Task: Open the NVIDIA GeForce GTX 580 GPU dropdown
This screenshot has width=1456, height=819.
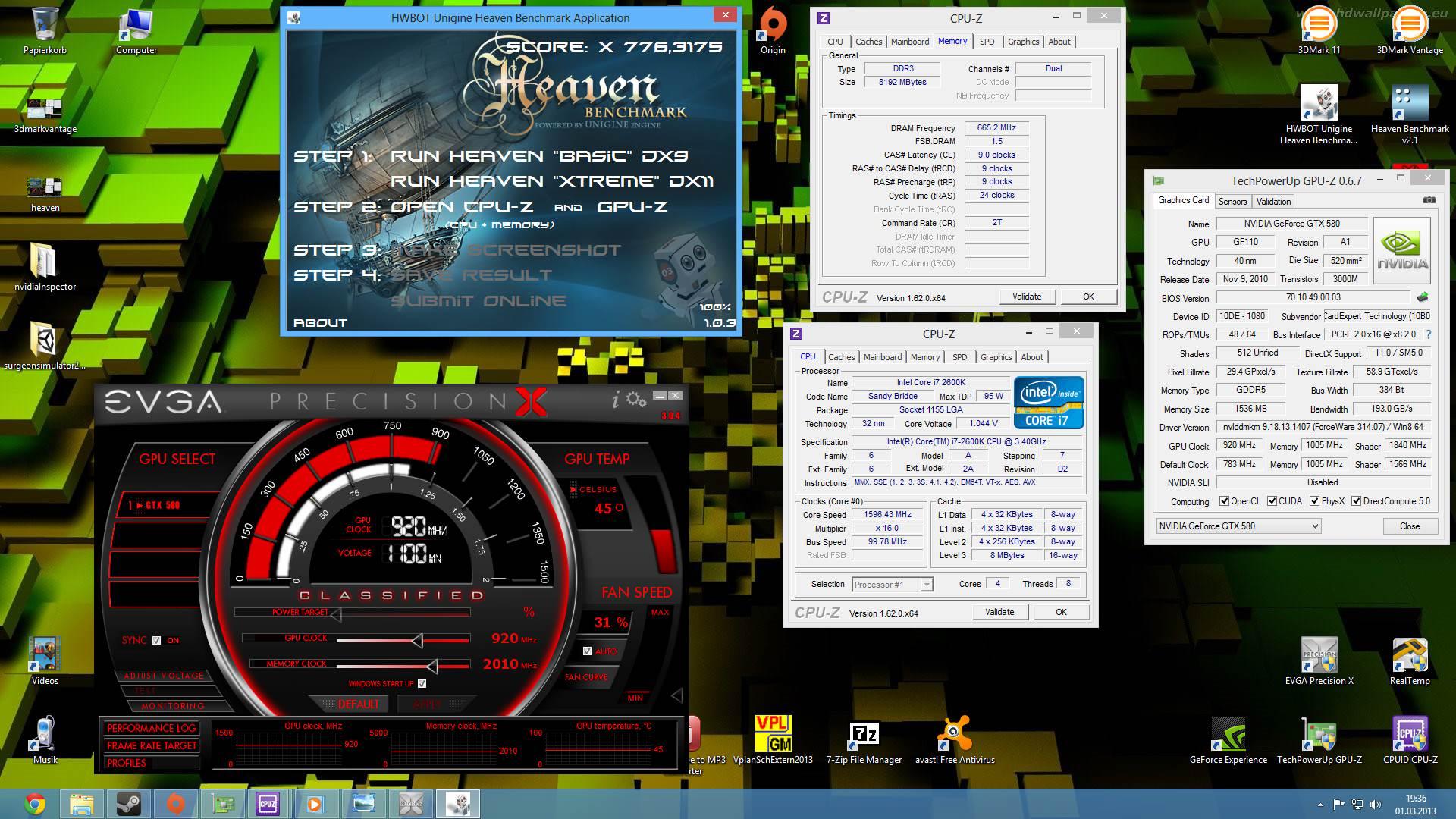Action: coord(1238,526)
